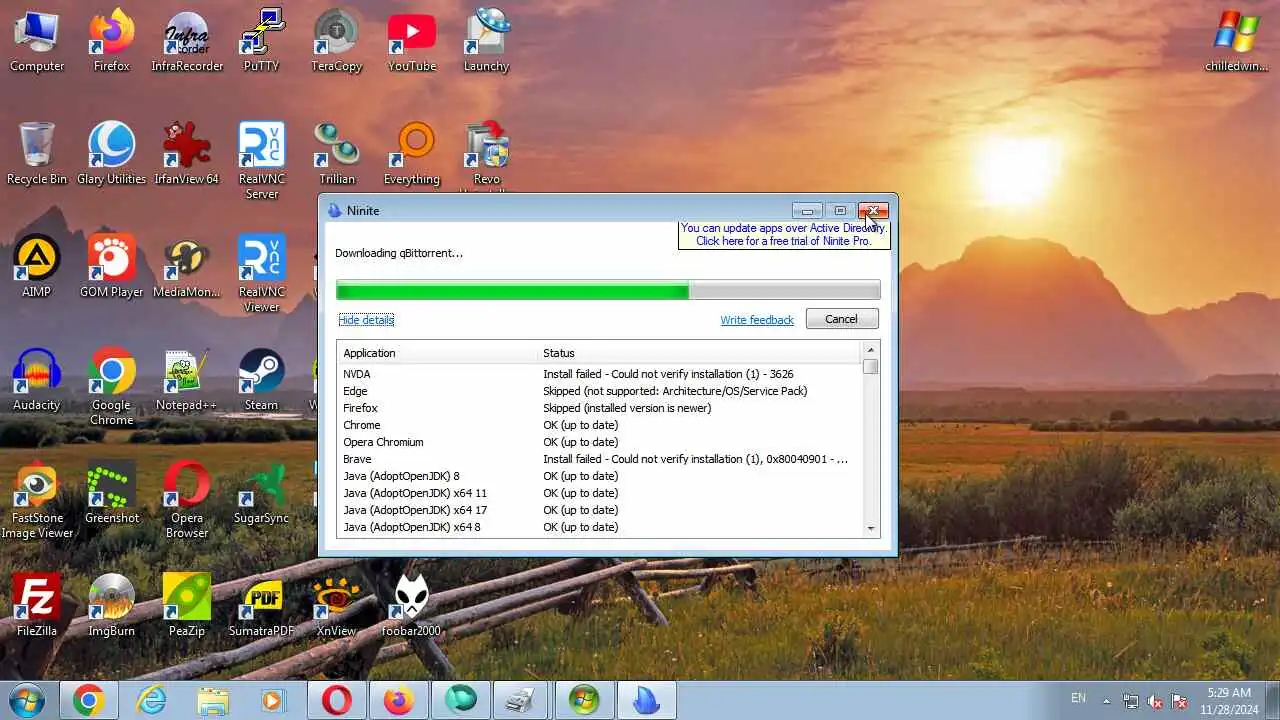Select the chilledwin desktop icon
This screenshot has height=720, width=1280.
[1237, 40]
